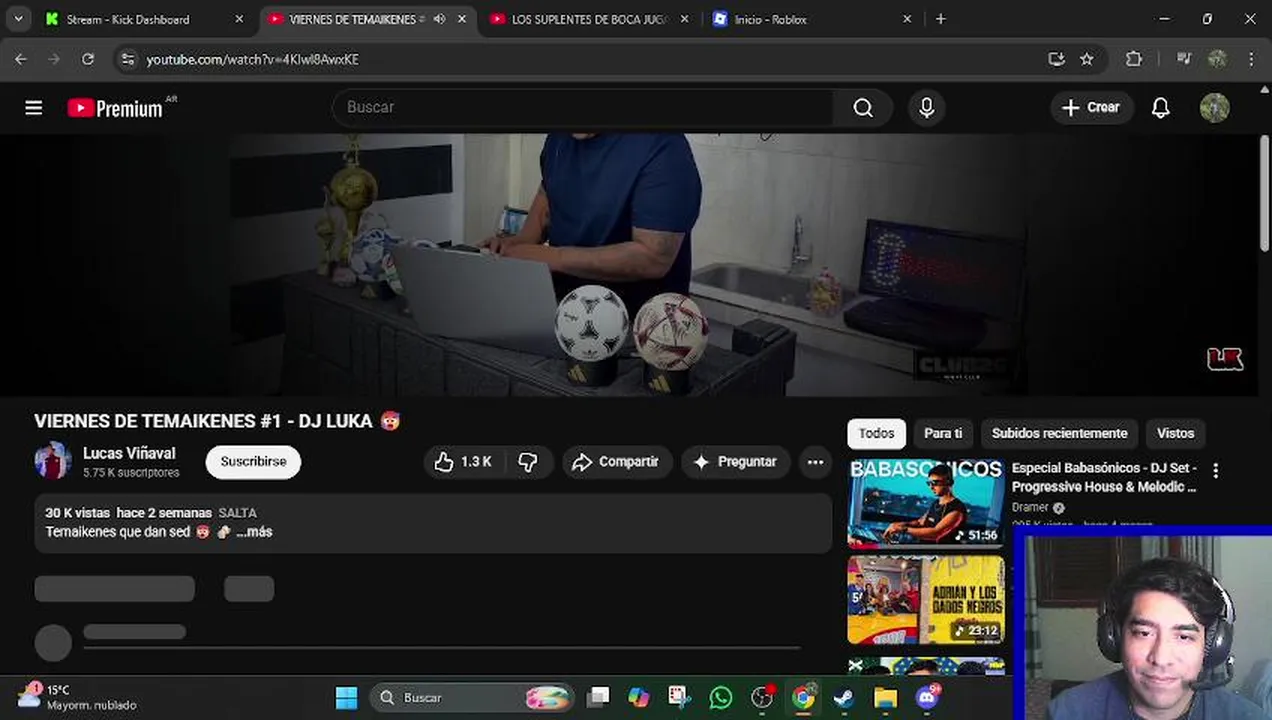1272x720 pixels.
Task: Close the Kick Dashboard tab
Action: pyautogui.click(x=239, y=19)
